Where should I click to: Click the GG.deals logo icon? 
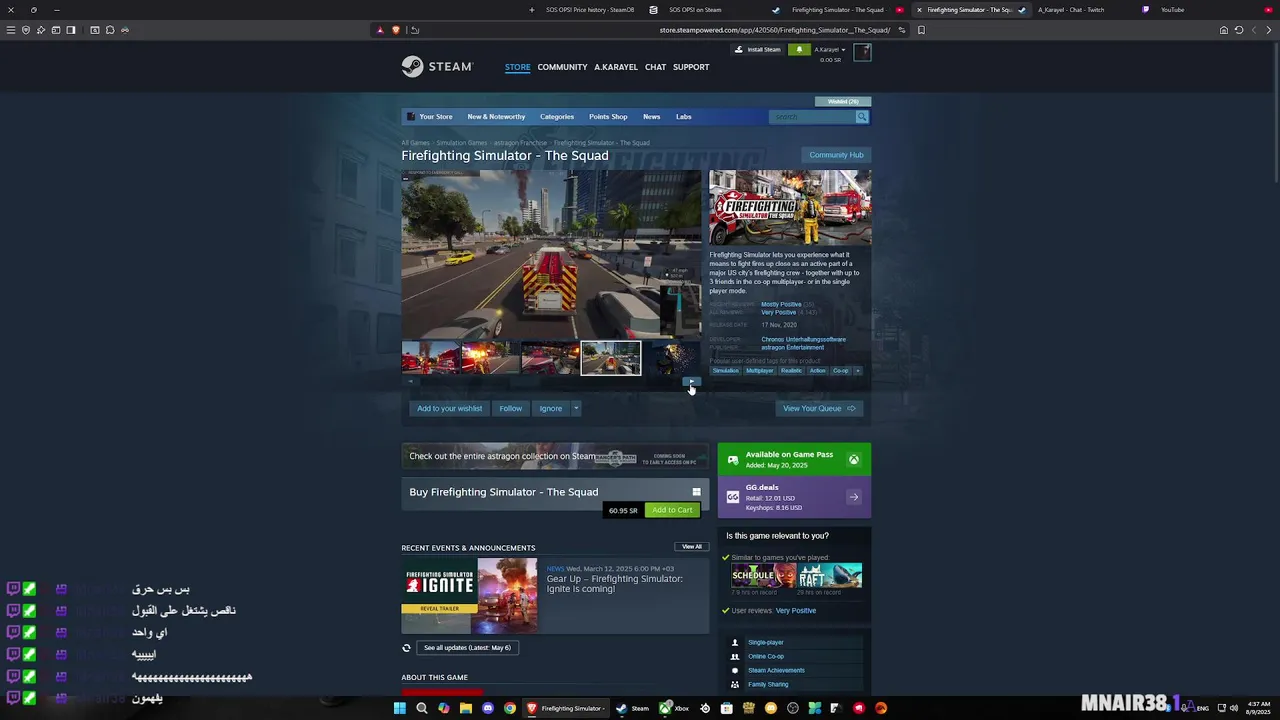coord(733,497)
